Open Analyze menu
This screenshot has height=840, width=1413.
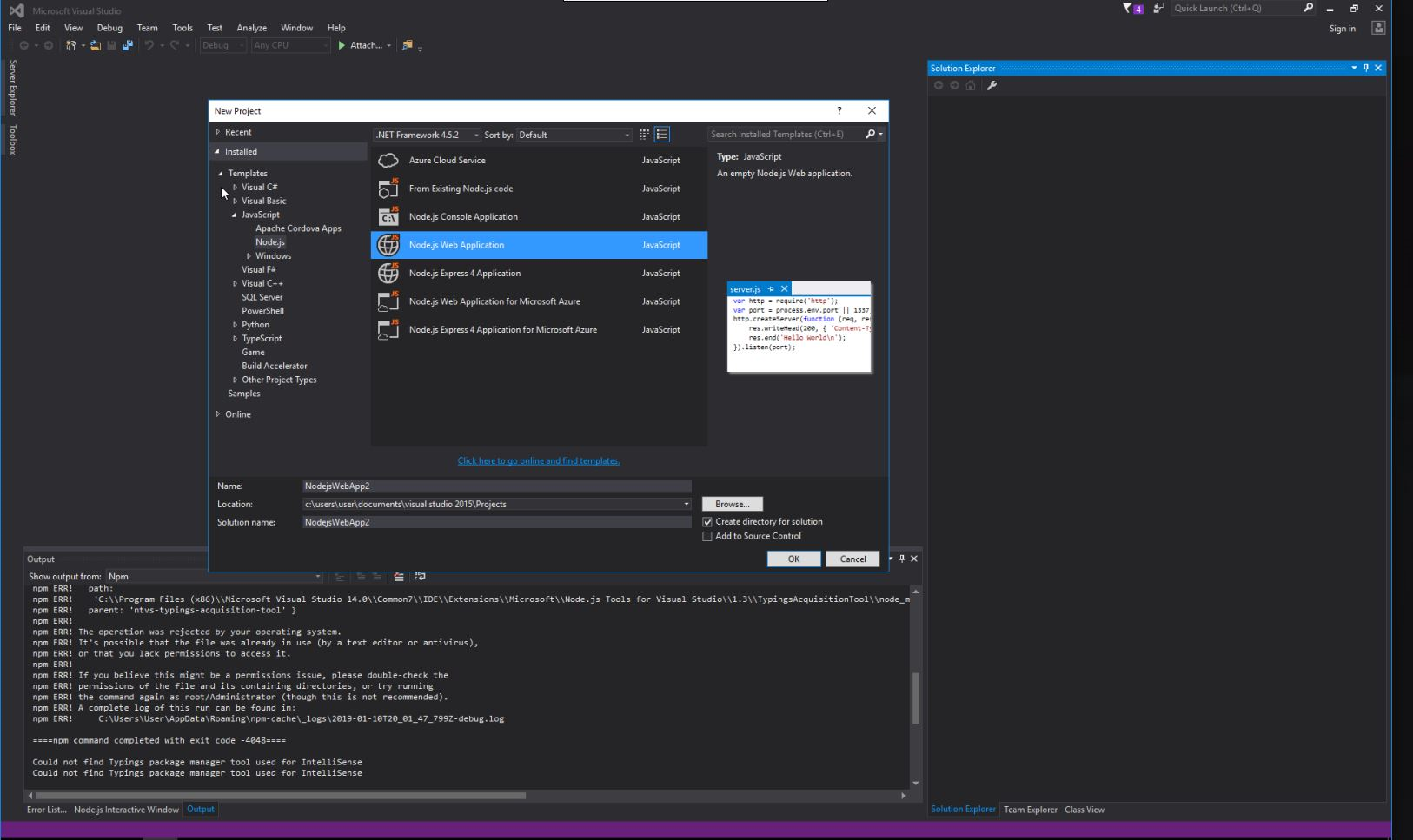point(252,28)
